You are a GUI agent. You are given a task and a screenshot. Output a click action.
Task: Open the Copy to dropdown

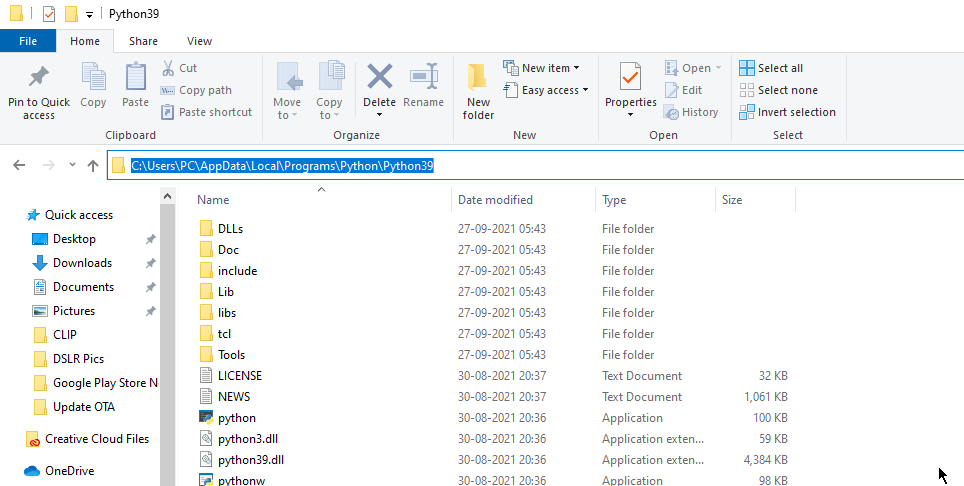330,91
